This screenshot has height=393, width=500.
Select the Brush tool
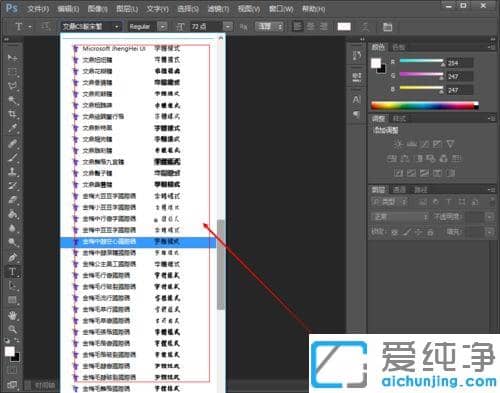[13, 158]
